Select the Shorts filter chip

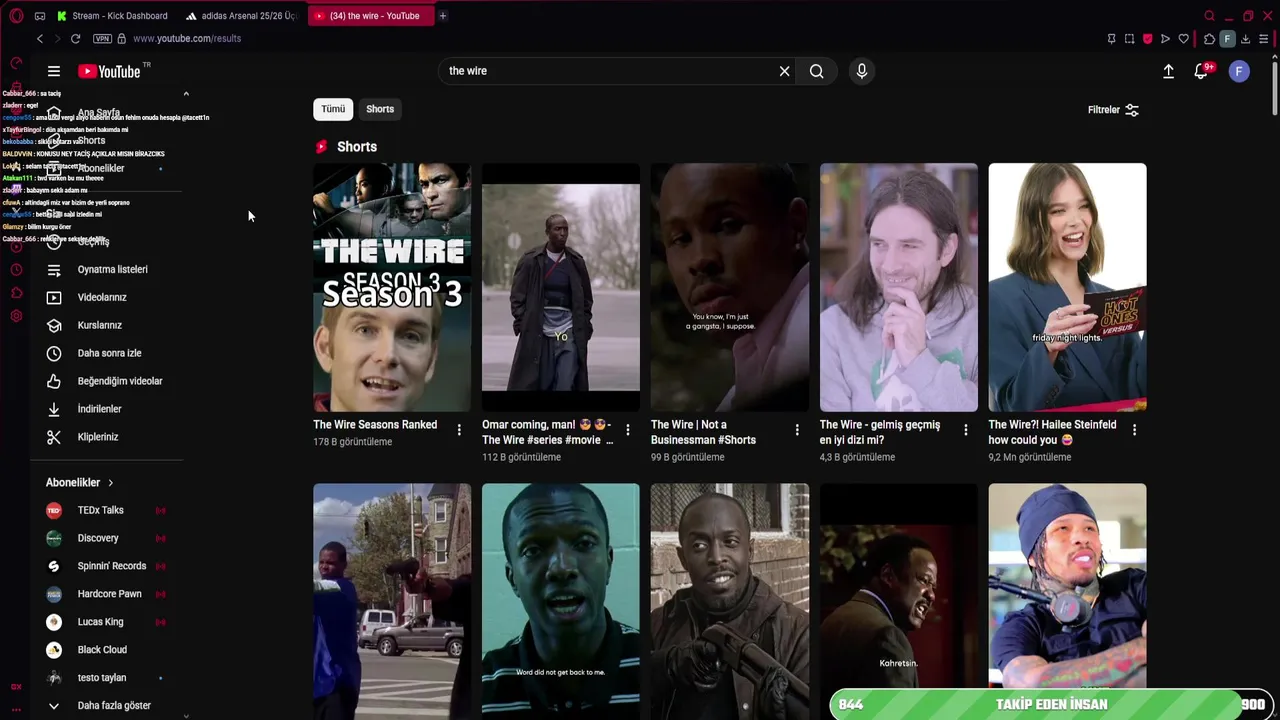(x=380, y=109)
